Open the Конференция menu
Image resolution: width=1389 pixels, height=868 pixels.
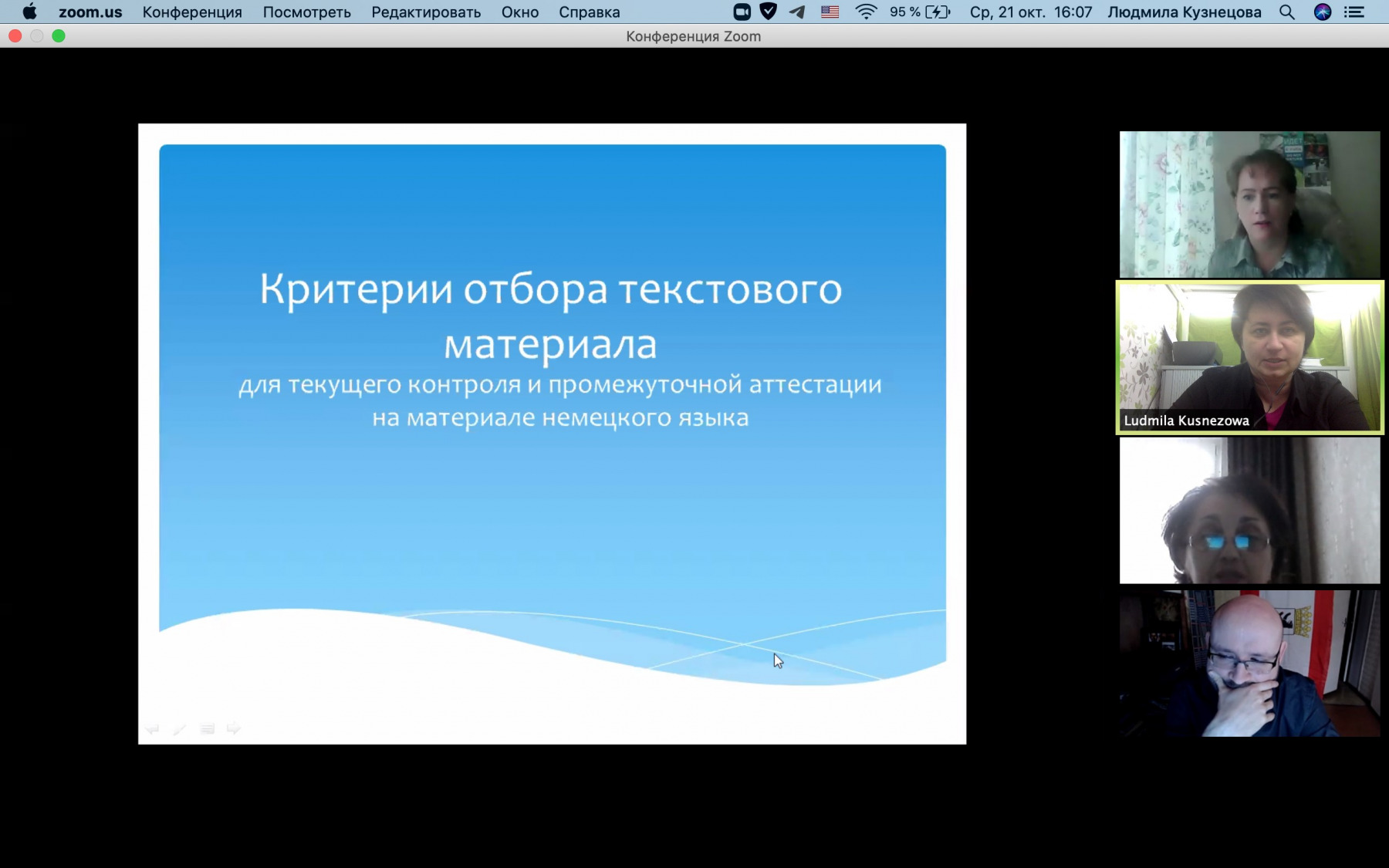pyautogui.click(x=192, y=12)
